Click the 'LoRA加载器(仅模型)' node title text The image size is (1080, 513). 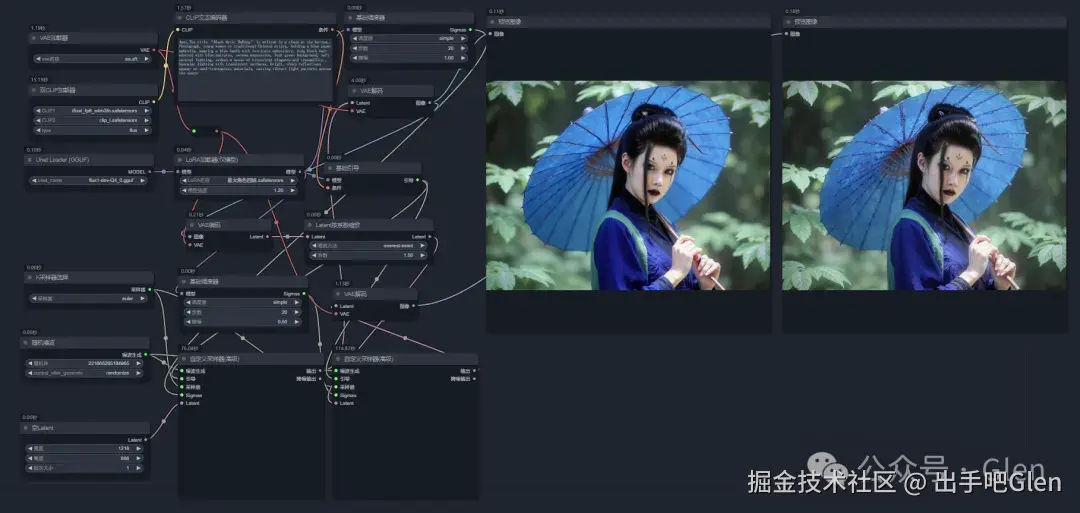214,160
